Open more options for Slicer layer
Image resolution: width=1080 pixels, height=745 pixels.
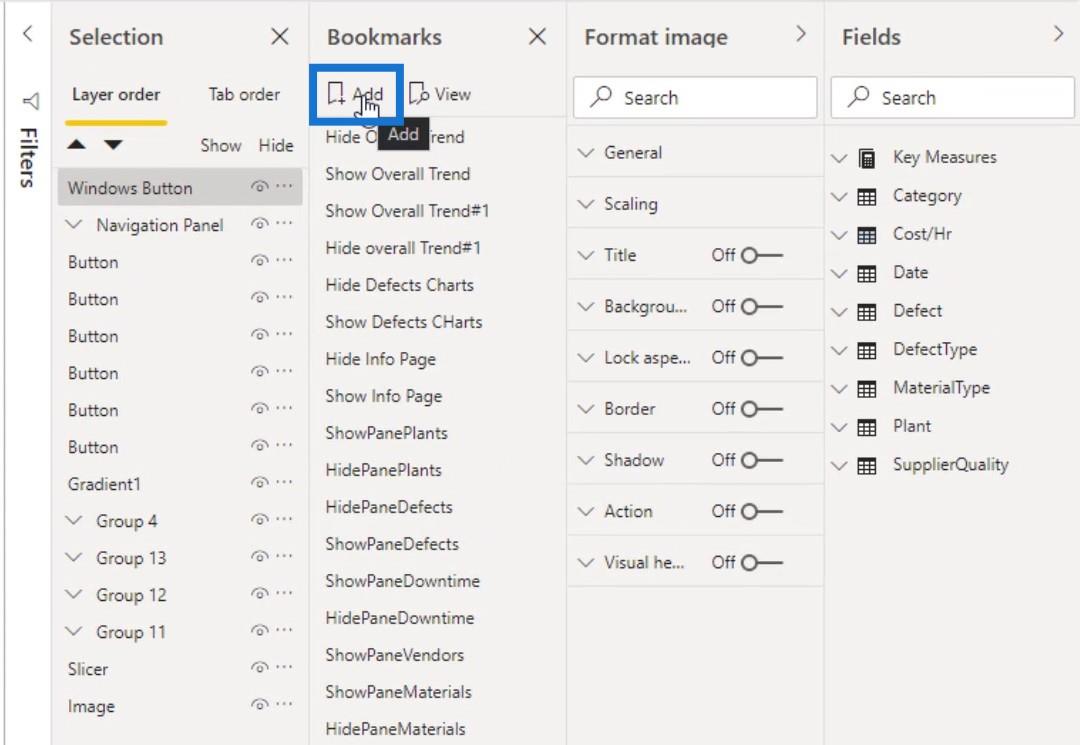(x=284, y=667)
